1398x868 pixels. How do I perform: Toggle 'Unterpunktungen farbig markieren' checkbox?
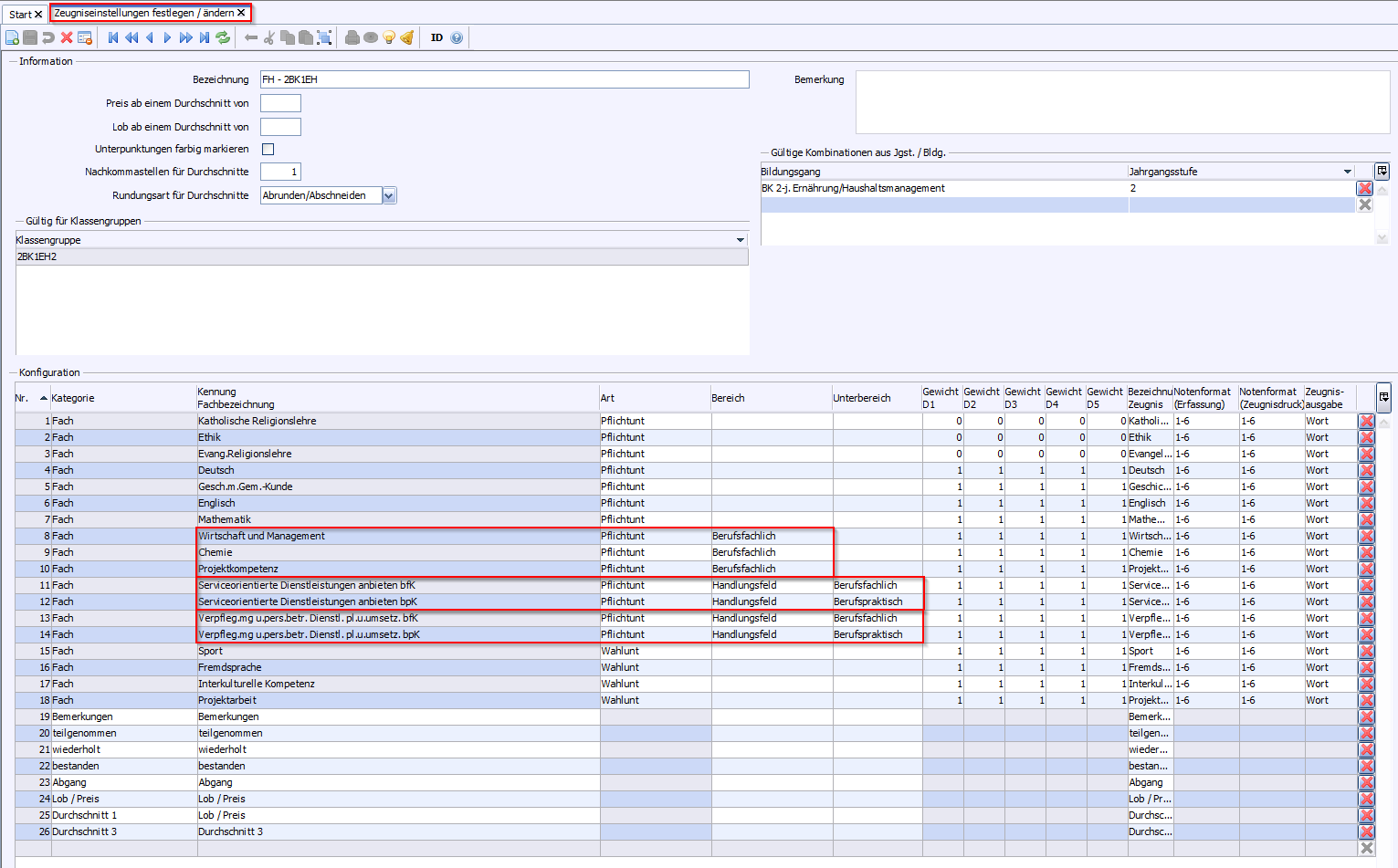click(x=268, y=149)
